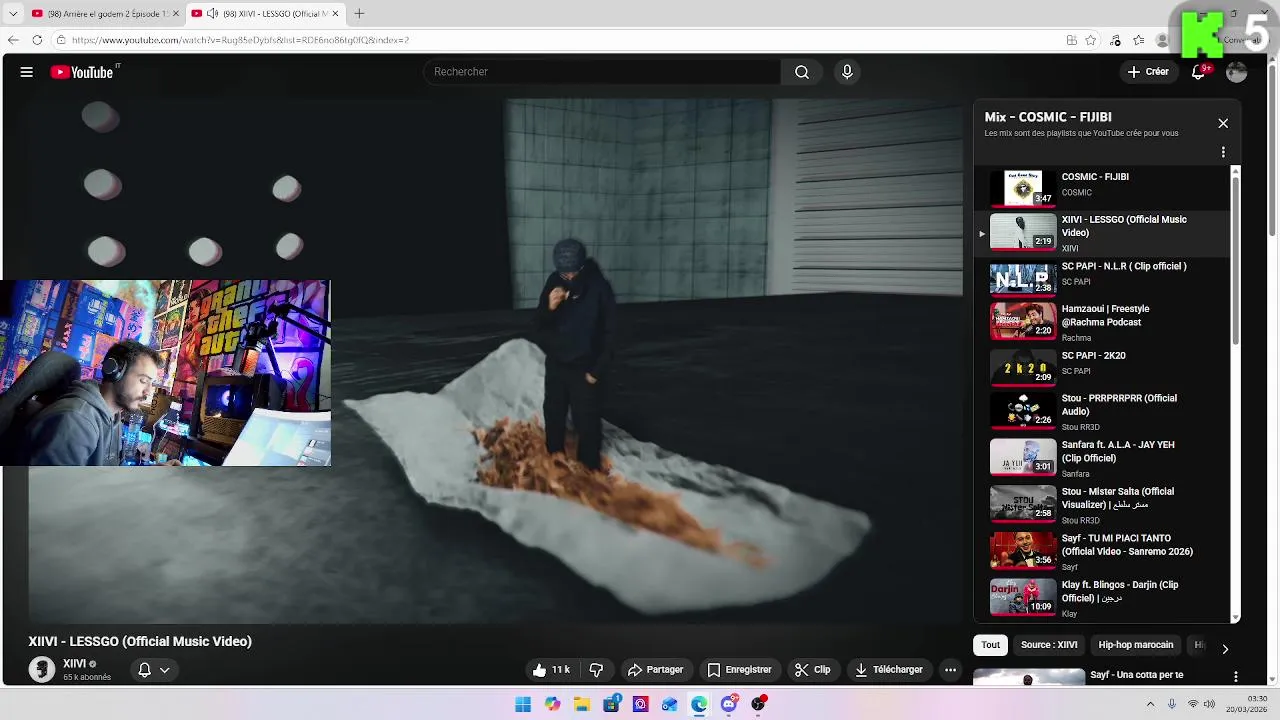Select the Tout filter chip
The height and width of the screenshot is (720, 1280).
(990, 645)
